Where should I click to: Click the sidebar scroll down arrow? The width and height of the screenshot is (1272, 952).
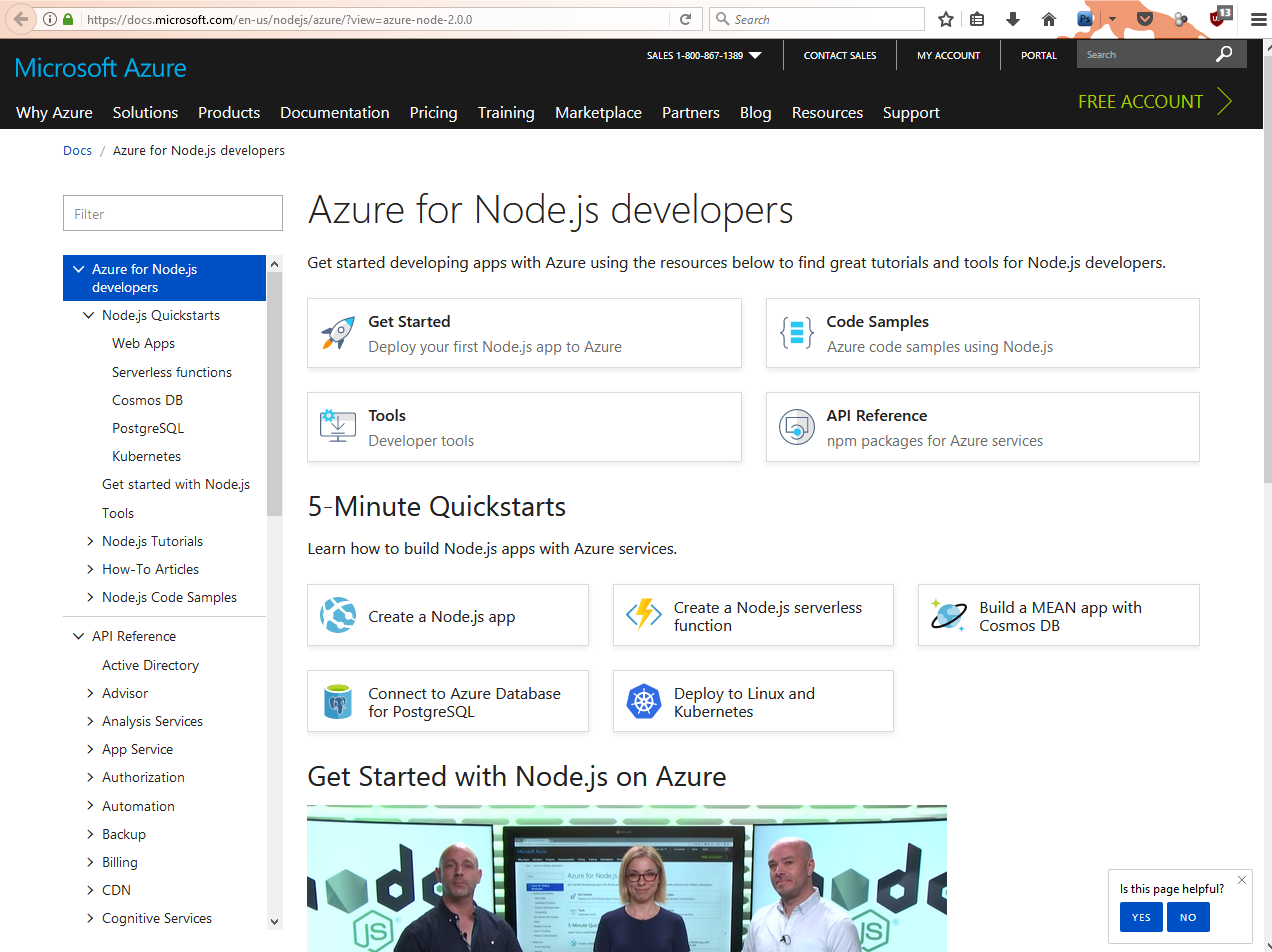pyautogui.click(x=275, y=921)
